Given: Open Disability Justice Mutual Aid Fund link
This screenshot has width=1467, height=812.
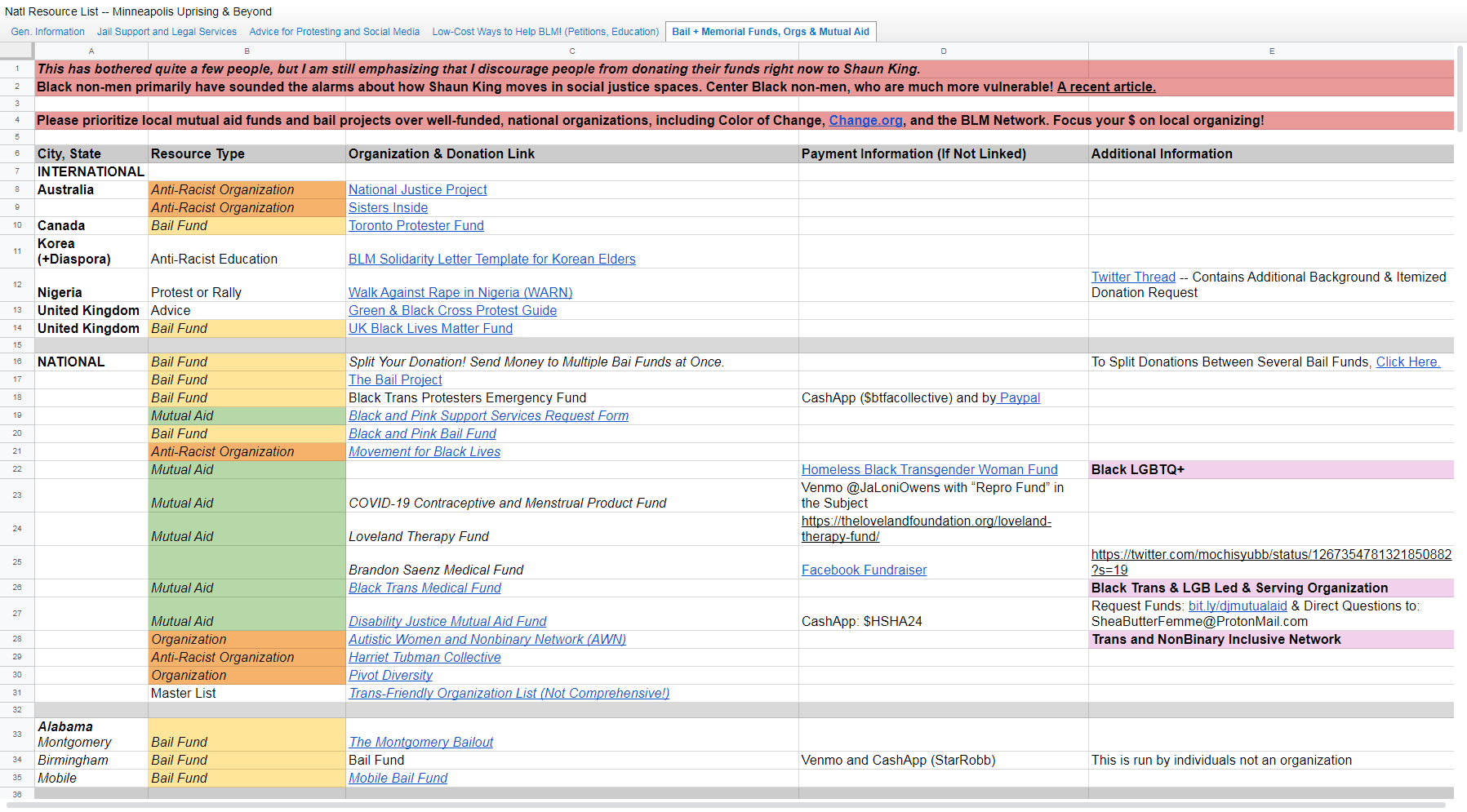Looking at the screenshot, I should [448, 621].
